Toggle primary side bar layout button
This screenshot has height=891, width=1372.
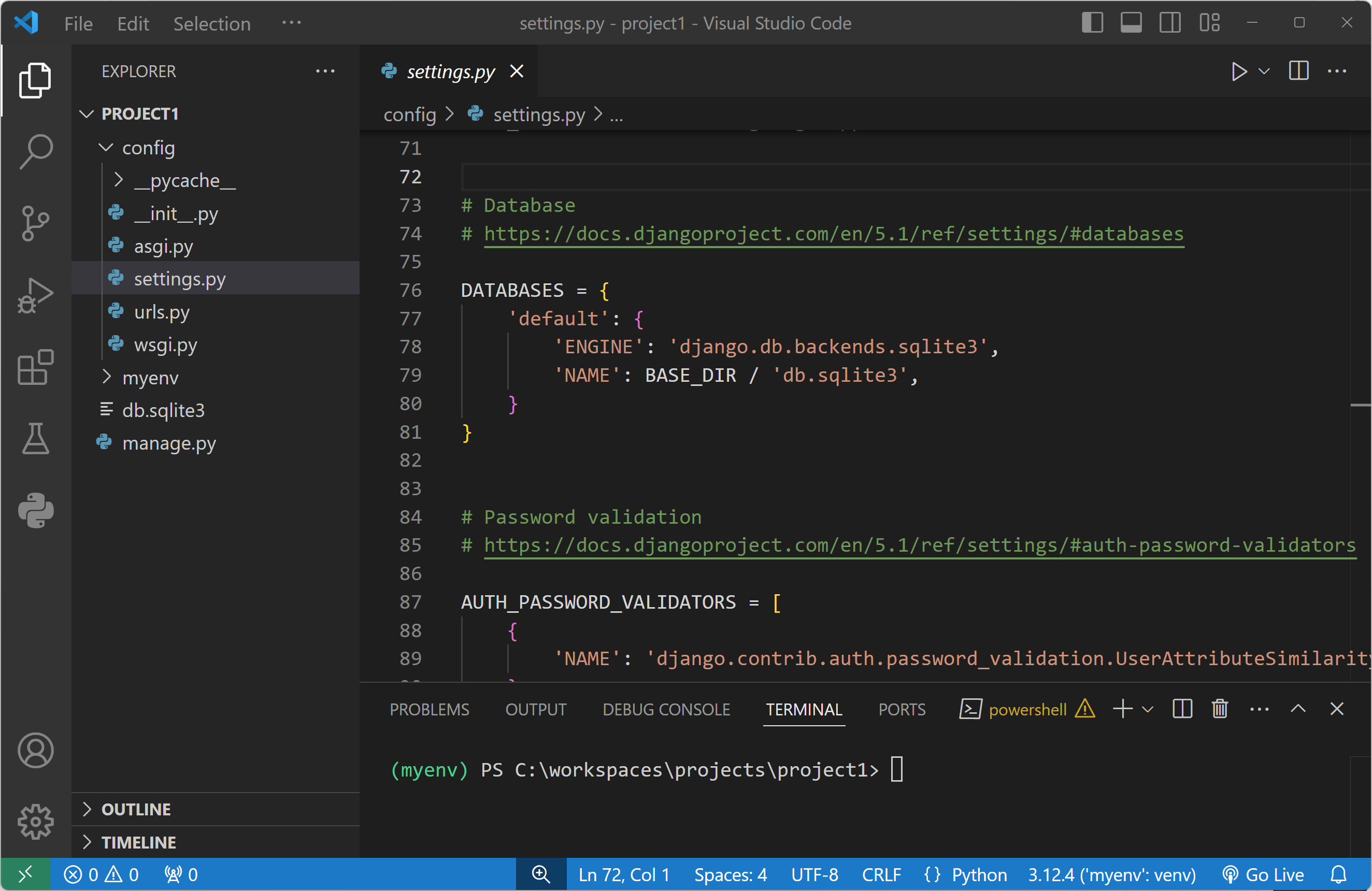1092,23
